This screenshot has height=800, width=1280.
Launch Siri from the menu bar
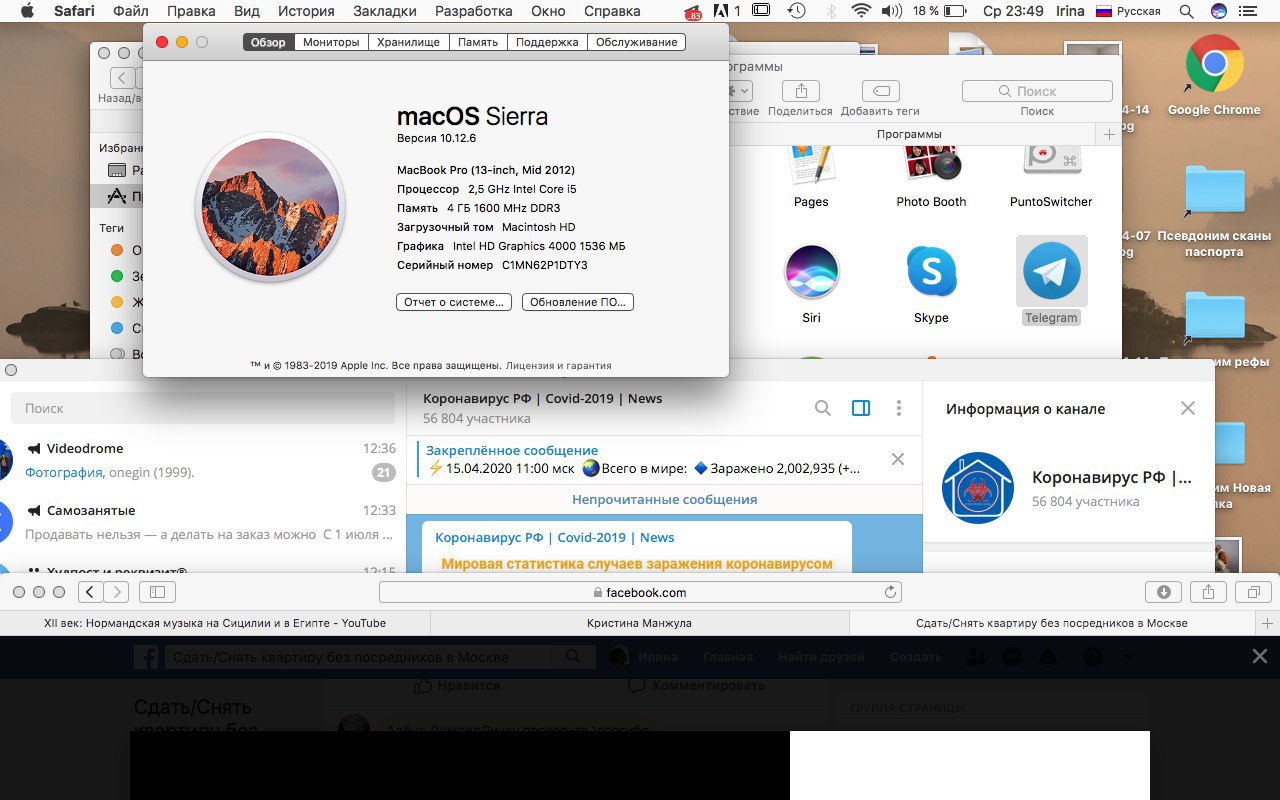click(x=1218, y=11)
